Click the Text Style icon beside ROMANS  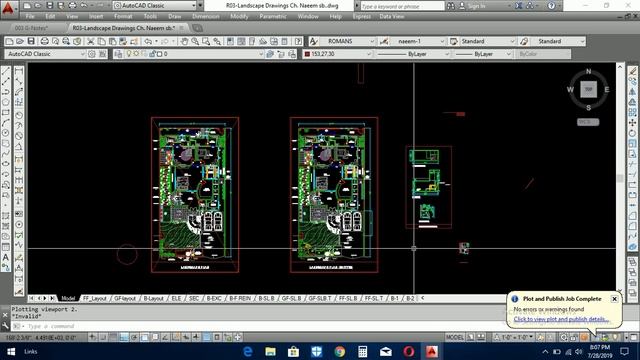tap(313, 41)
